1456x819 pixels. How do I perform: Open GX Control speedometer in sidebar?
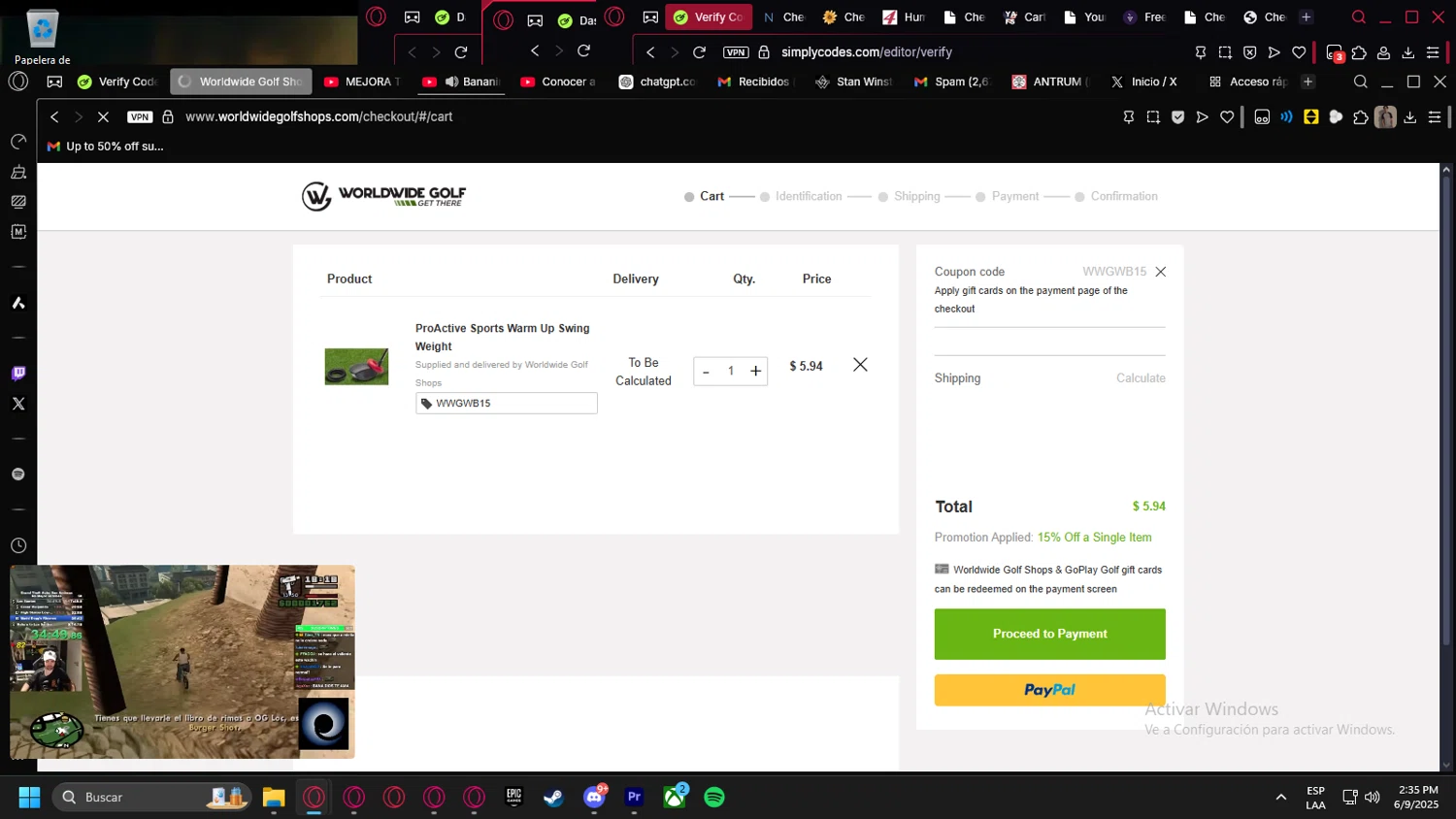pos(18,143)
